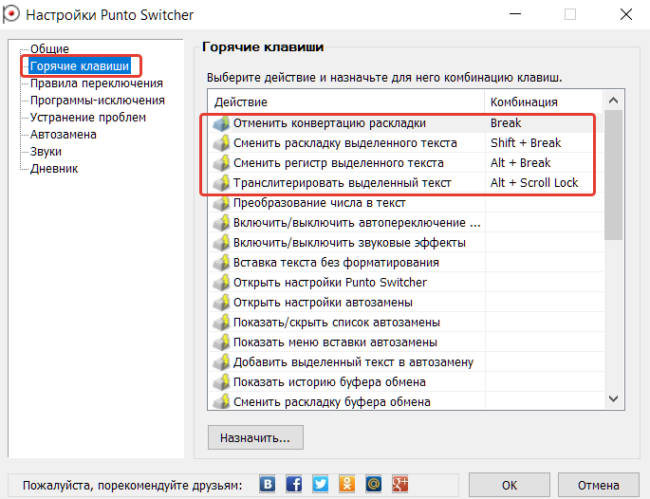Viewport: 650px width, 499px height.
Task: Open 'Программы-исключения' section
Action: point(97,100)
